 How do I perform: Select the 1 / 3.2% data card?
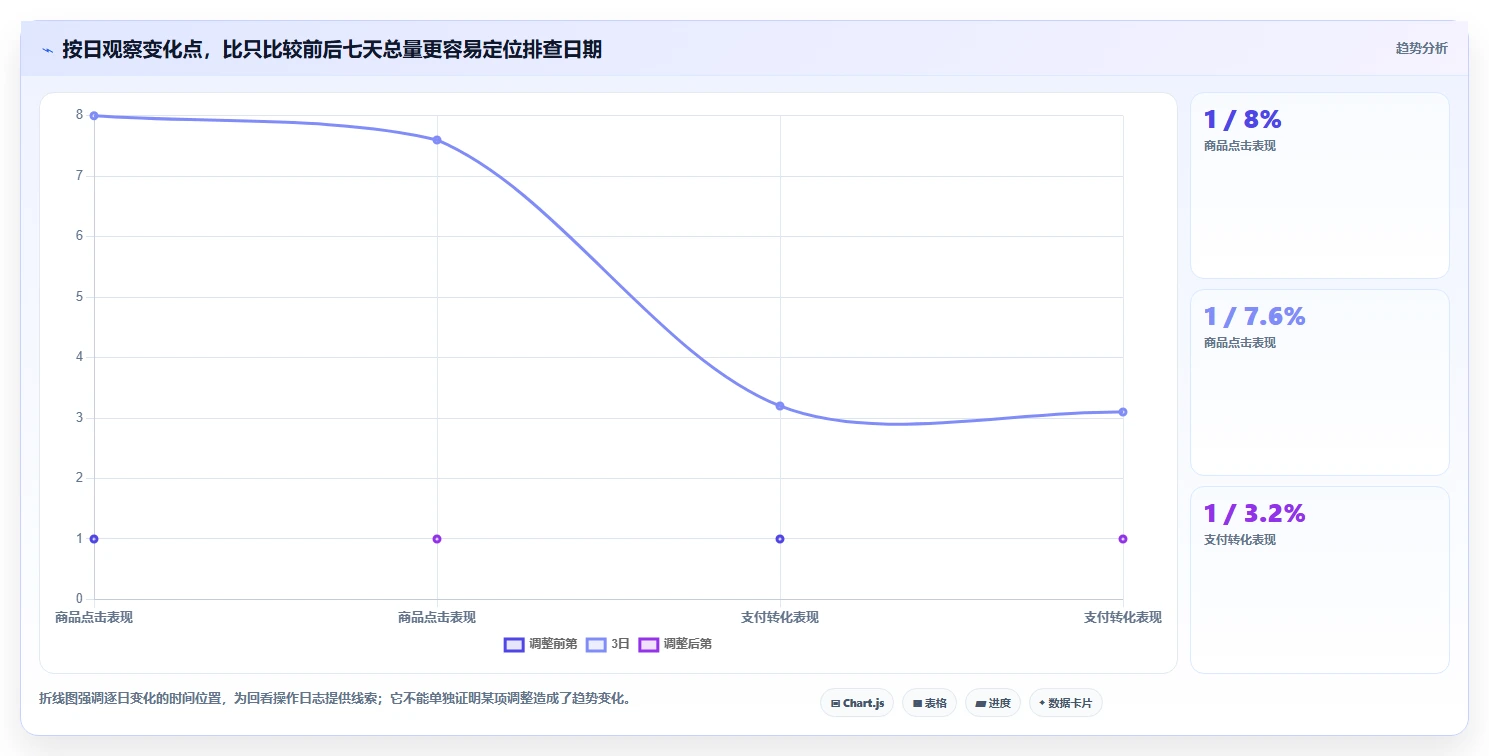point(1319,580)
